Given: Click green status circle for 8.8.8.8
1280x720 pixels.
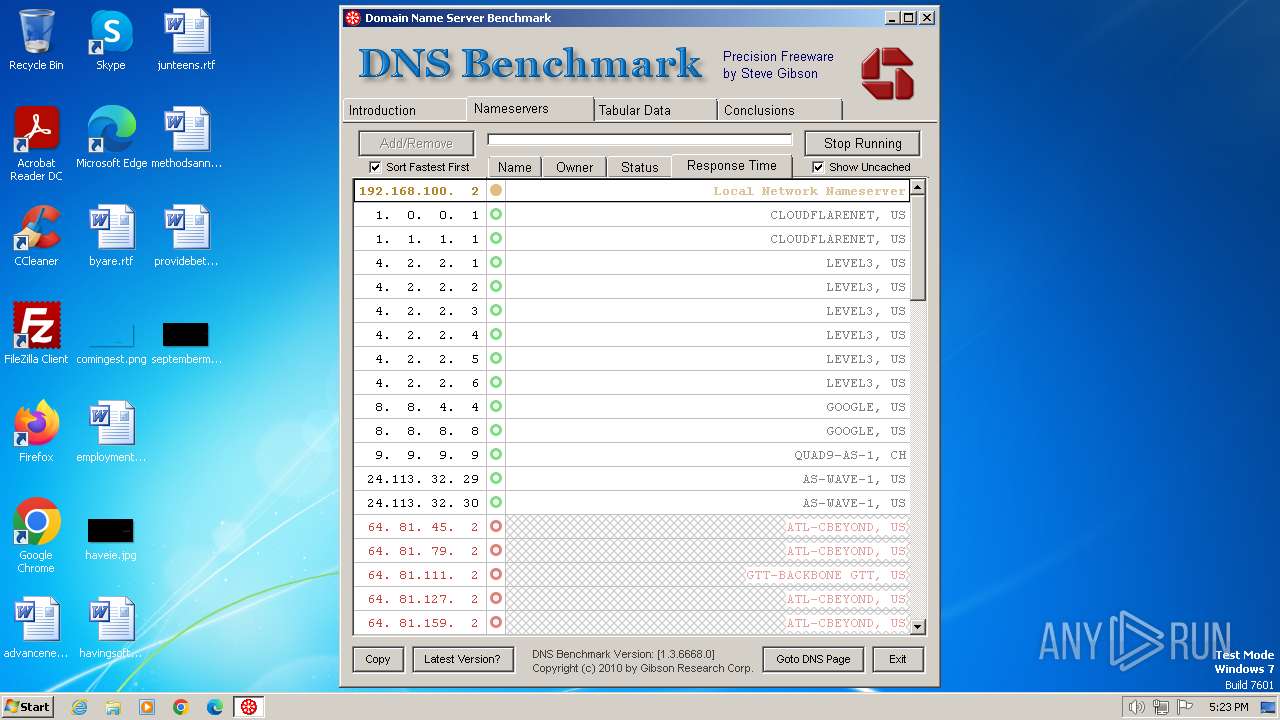Looking at the screenshot, I should (496, 430).
